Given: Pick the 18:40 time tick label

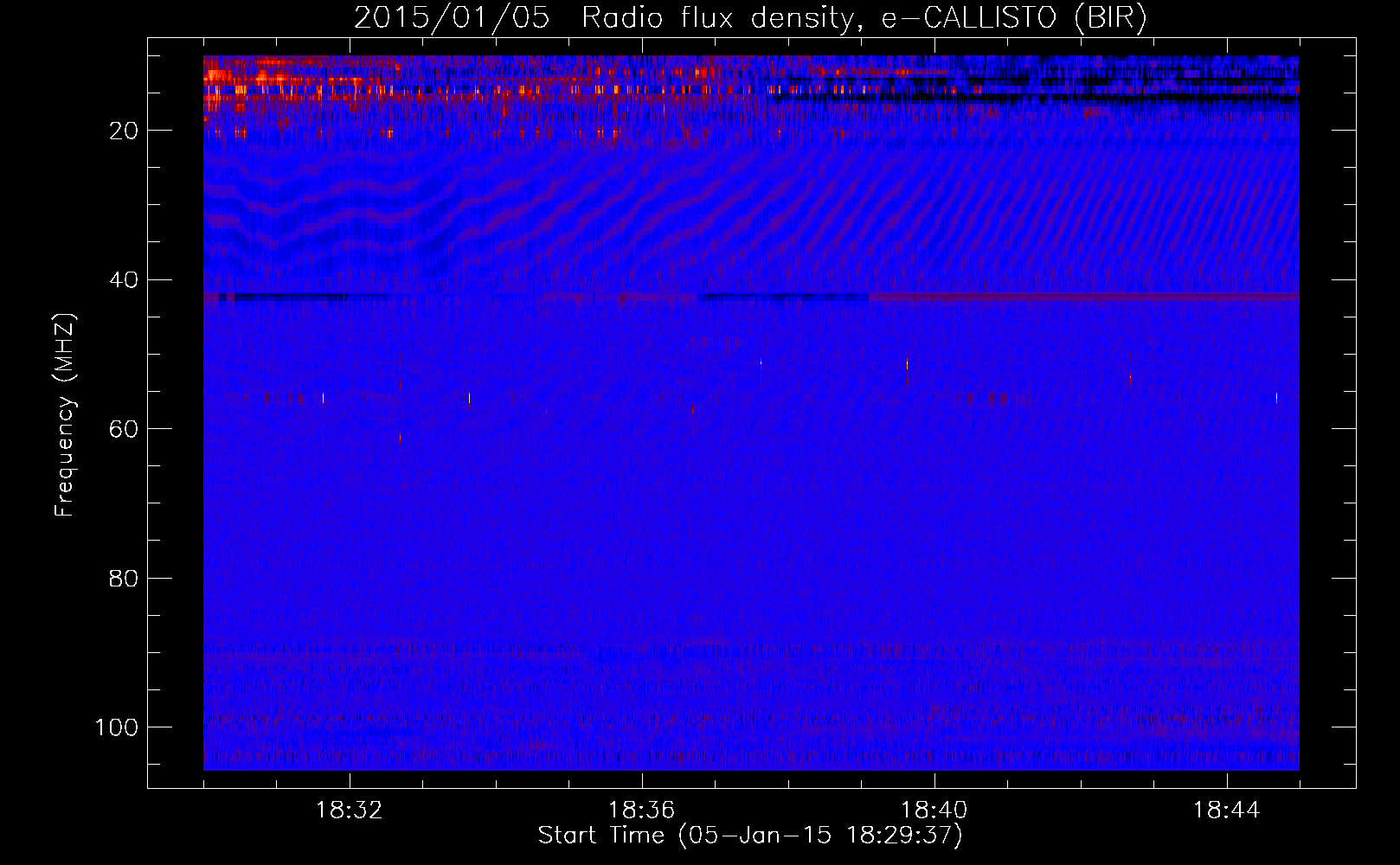Looking at the screenshot, I should click(x=934, y=811).
